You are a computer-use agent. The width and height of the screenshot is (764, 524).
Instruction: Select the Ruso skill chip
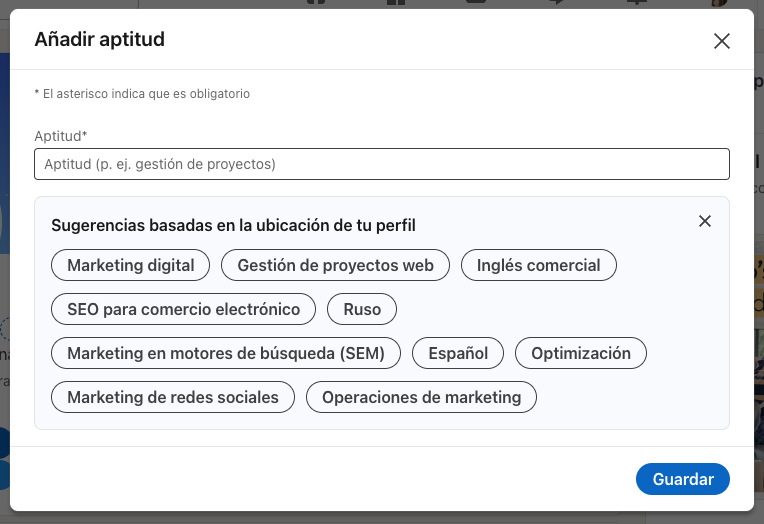pyautogui.click(x=362, y=309)
